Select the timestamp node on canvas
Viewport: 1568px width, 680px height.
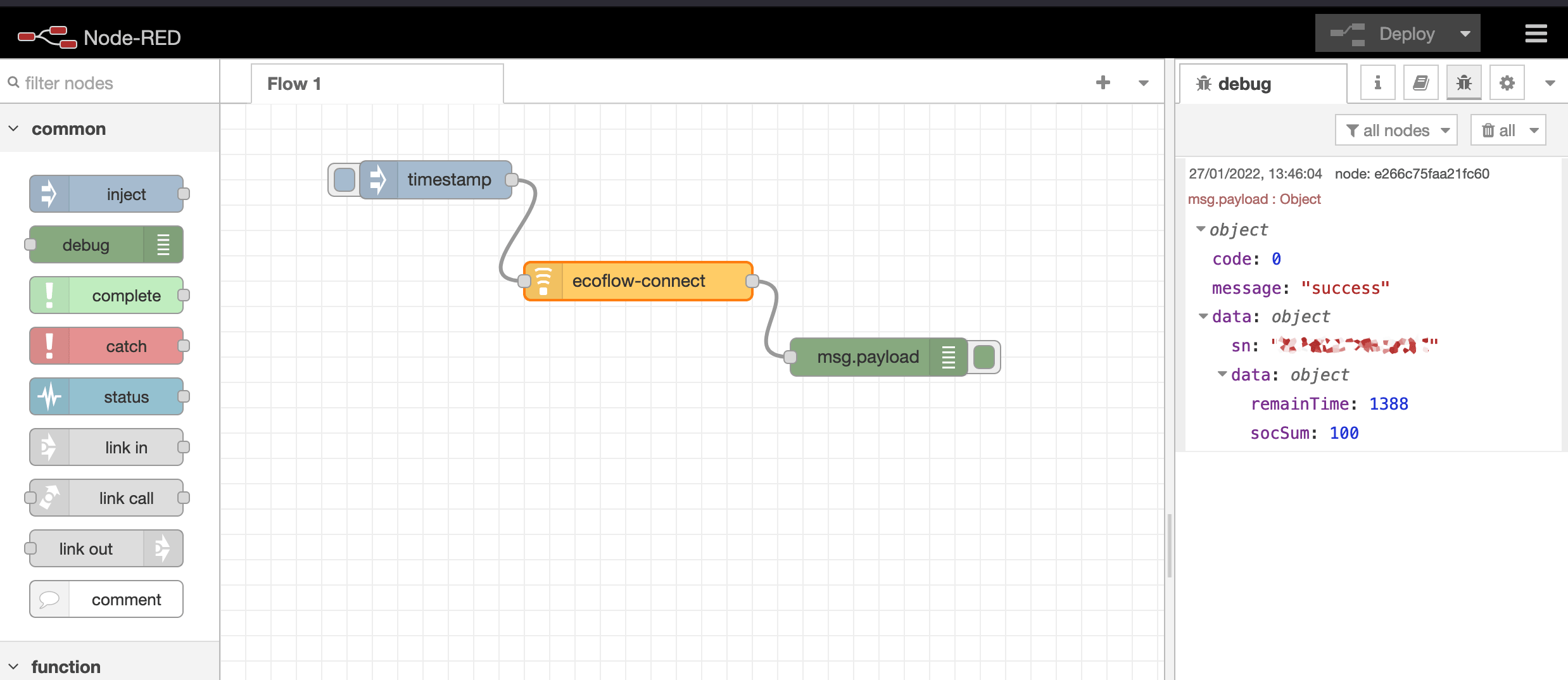(436, 180)
